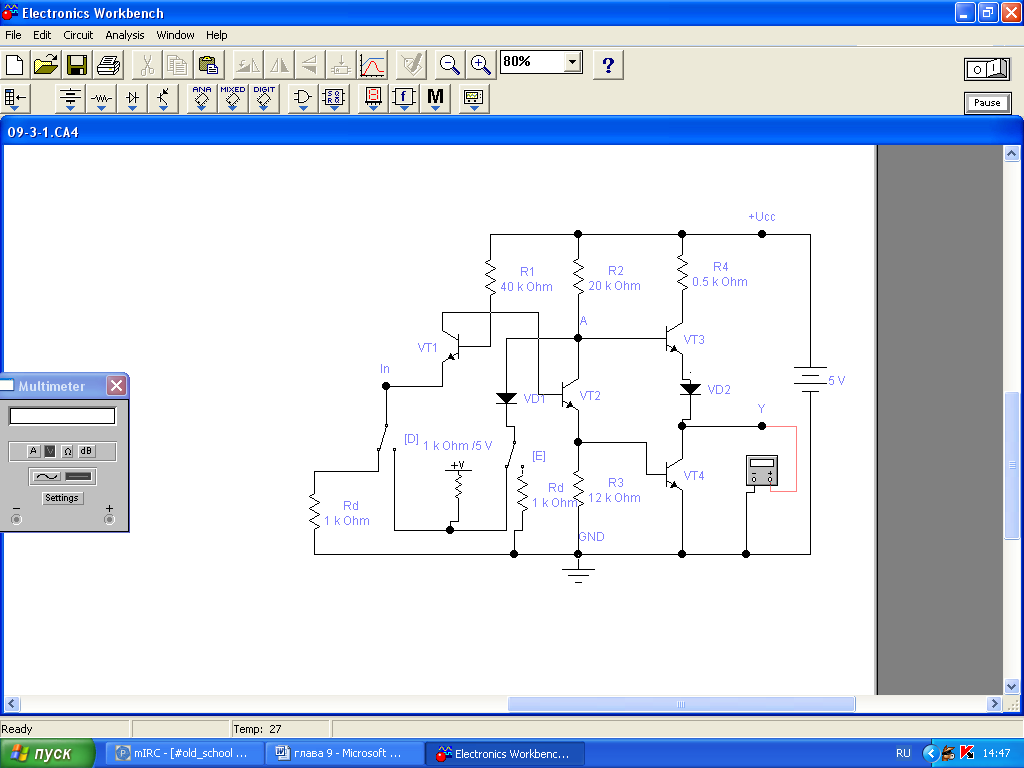Viewport: 1024px width, 768px height.
Task: Open the Controls parts bin
Action: pos(404,99)
